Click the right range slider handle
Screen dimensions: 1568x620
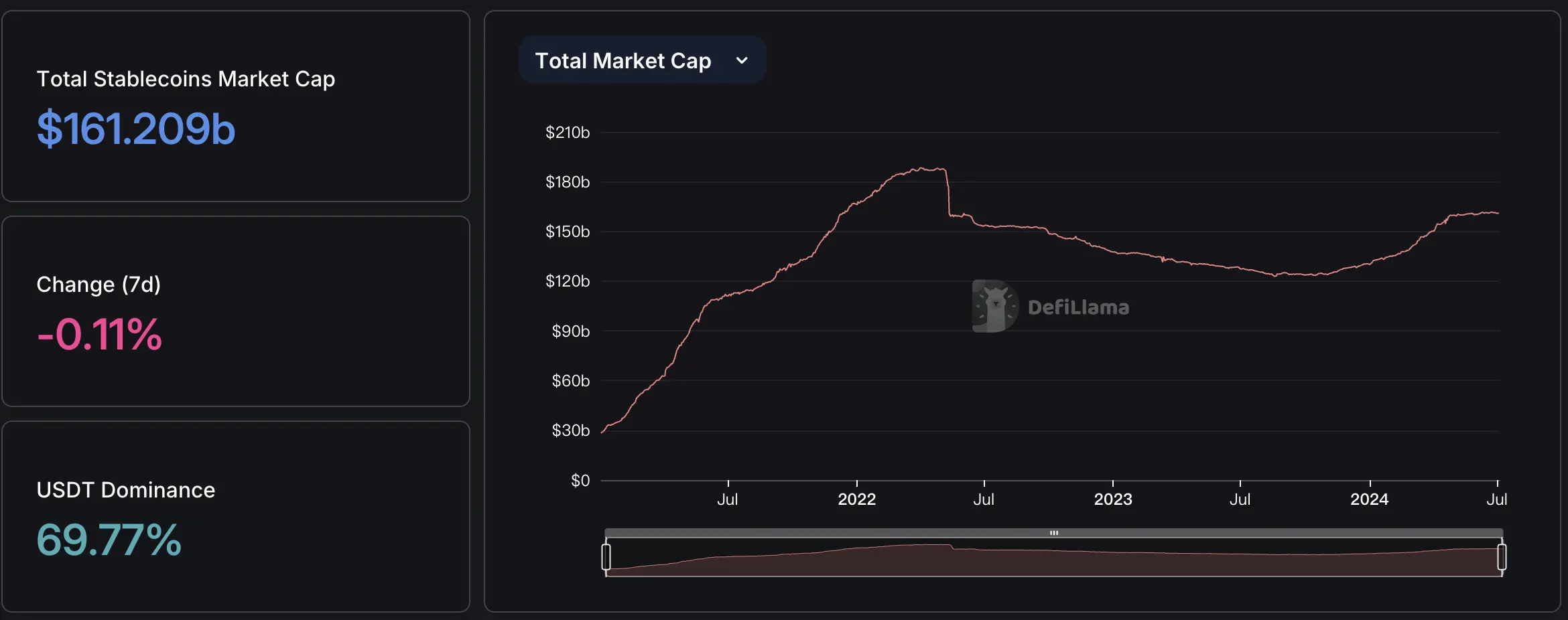[1502, 557]
